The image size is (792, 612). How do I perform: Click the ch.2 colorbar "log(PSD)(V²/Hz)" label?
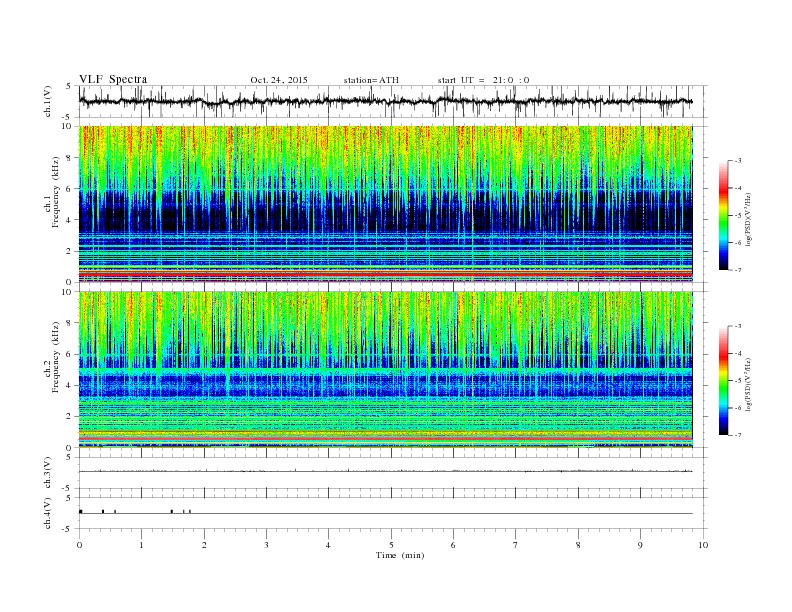(x=749, y=383)
